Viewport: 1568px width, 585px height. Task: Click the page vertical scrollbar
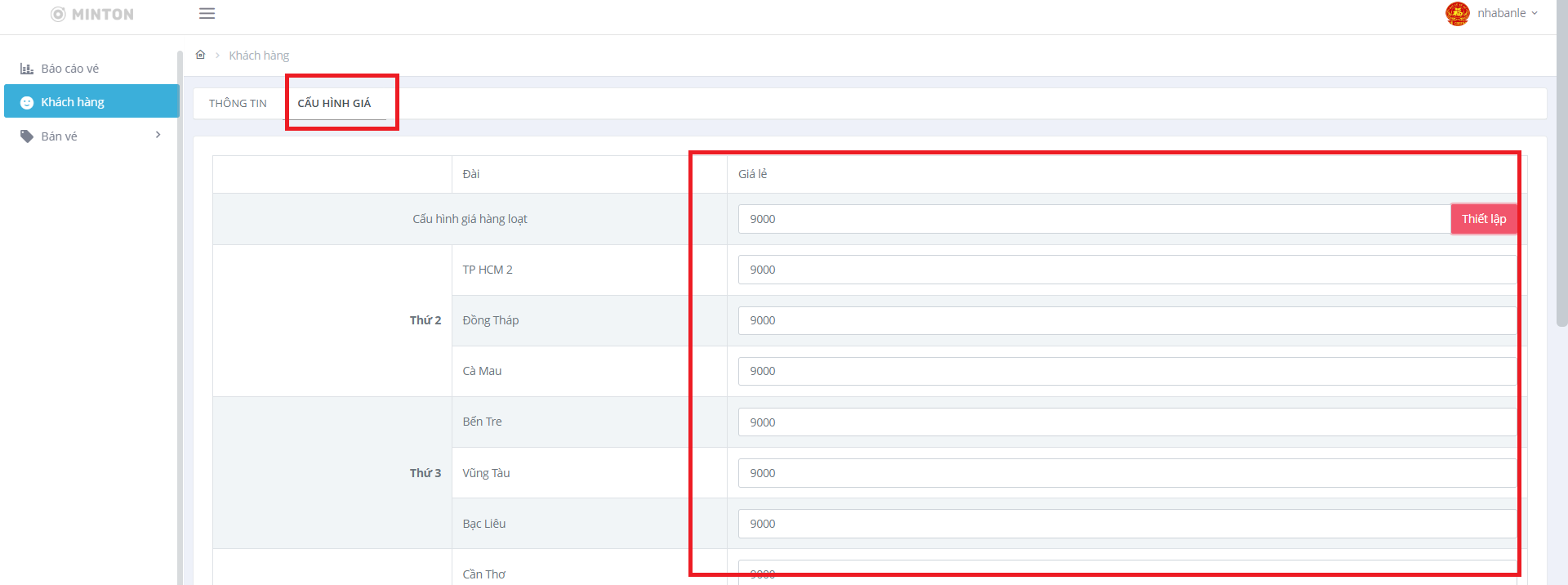[x=1561, y=163]
